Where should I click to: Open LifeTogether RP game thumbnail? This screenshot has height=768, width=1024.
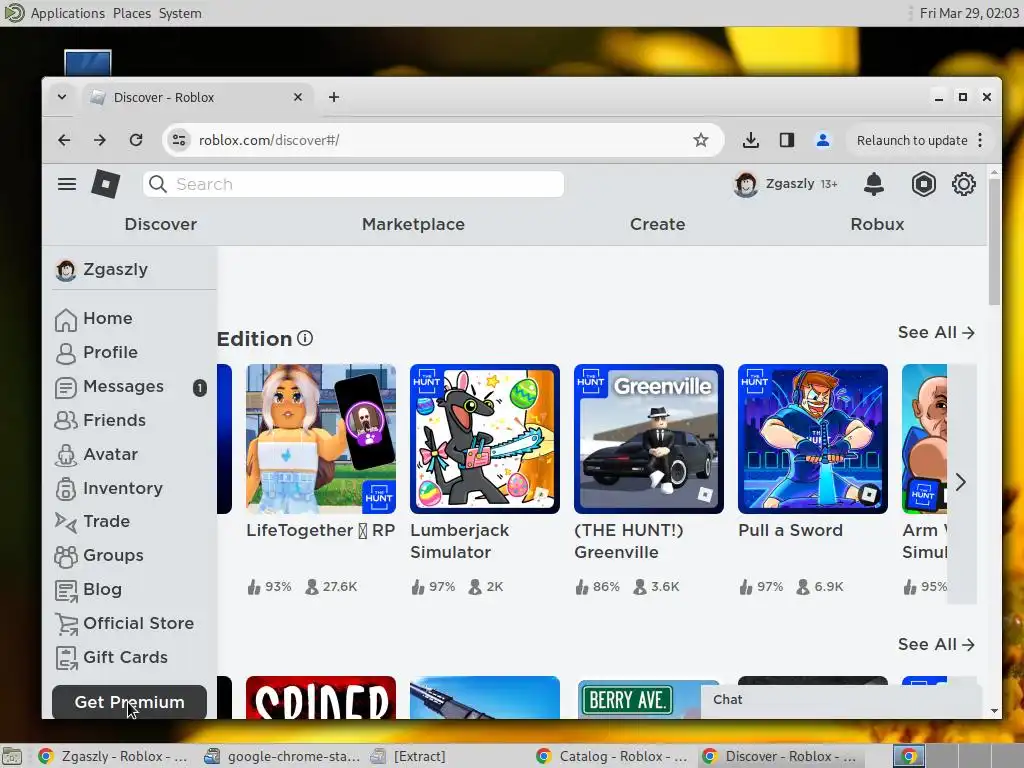[x=321, y=439]
